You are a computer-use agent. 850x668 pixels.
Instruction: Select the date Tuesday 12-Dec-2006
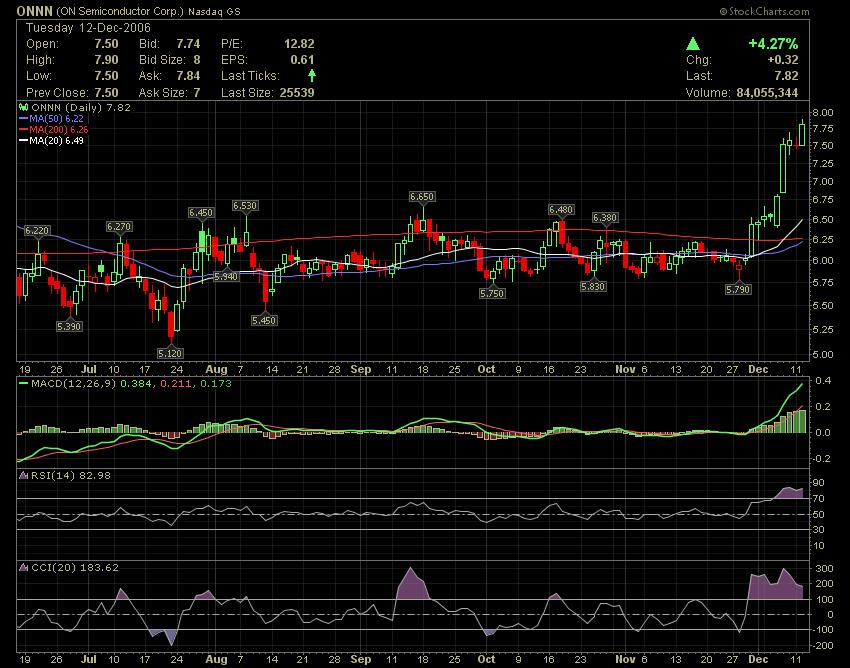click(88, 28)
